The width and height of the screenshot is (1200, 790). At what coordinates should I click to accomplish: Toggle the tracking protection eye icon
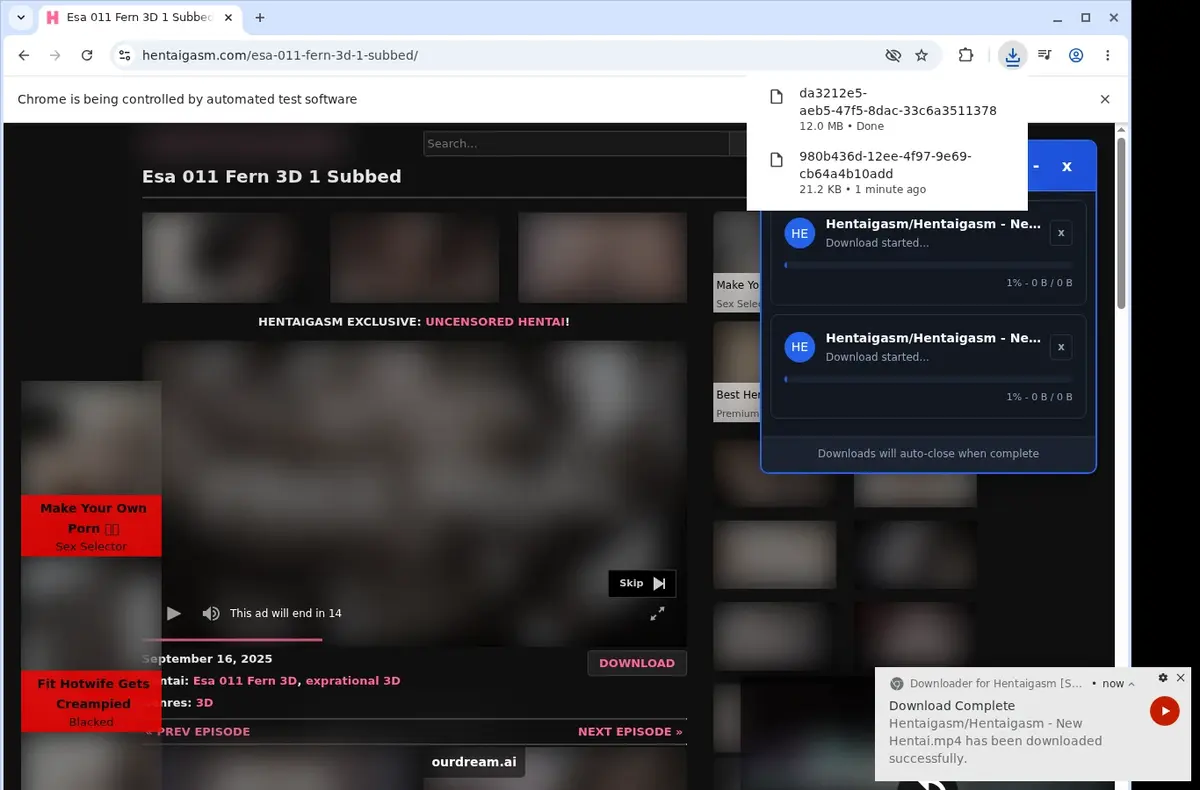click(x=893, y=55)
